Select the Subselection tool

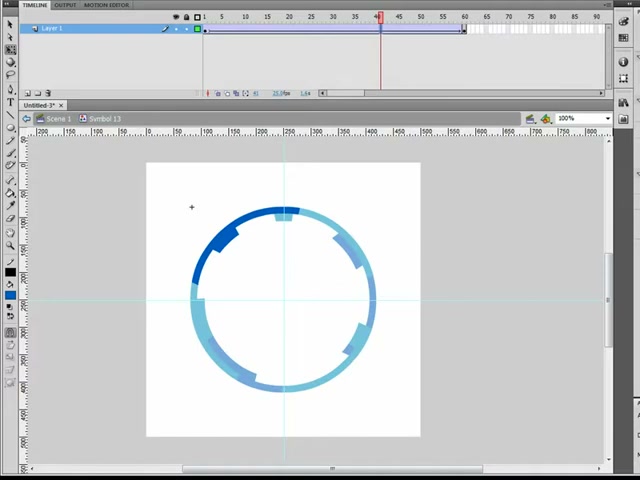(x=10, y=37)
